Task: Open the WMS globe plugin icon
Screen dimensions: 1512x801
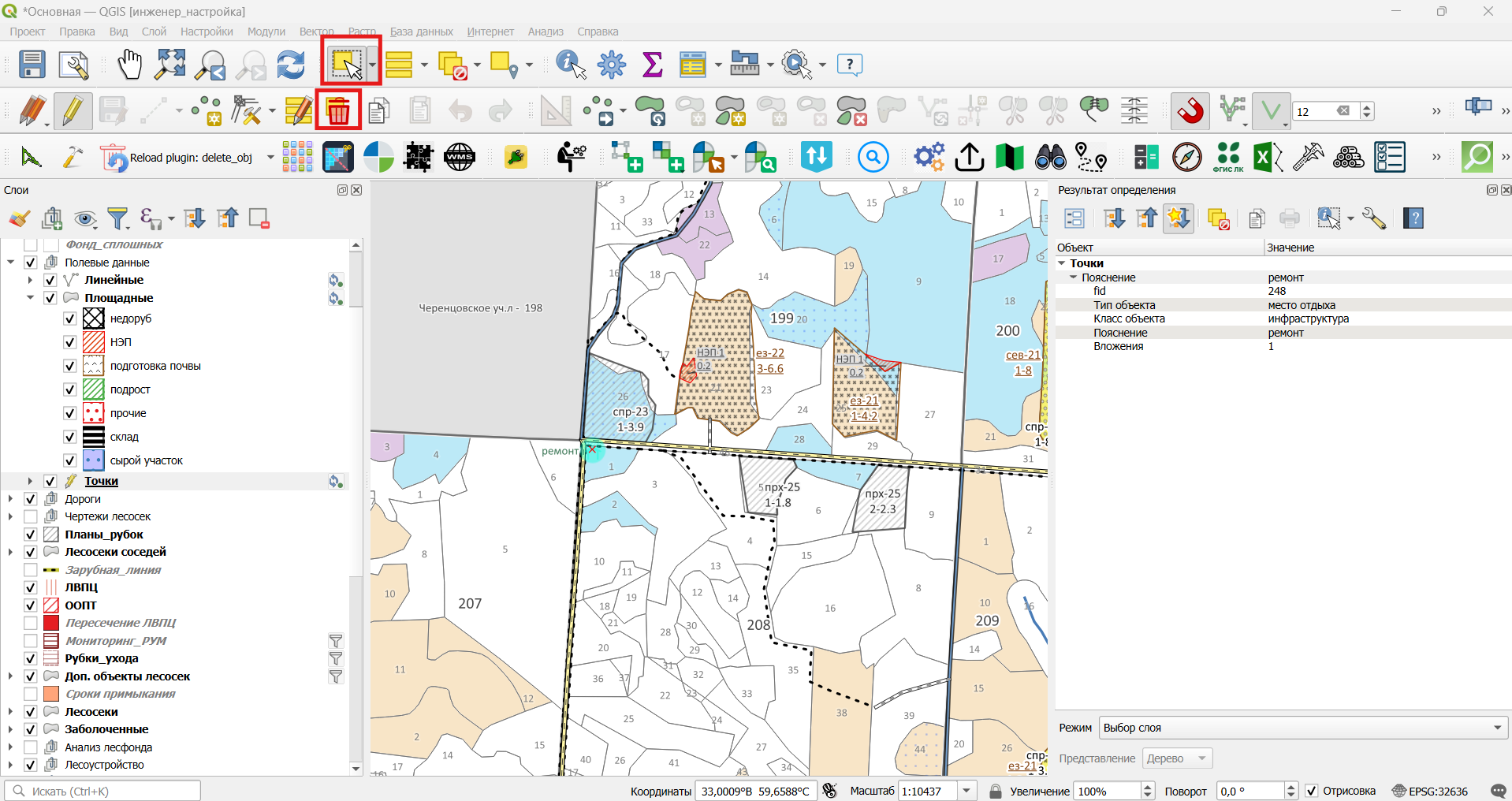Action: (459, 157)
